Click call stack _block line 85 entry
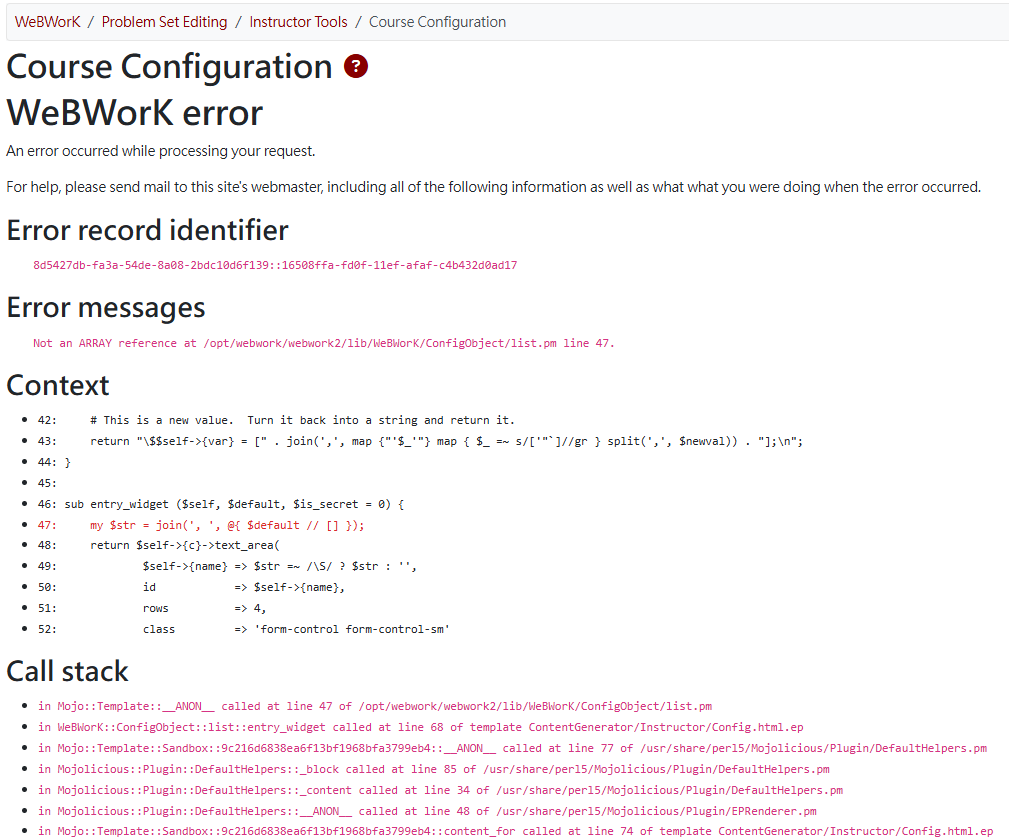 click(434, 769)
